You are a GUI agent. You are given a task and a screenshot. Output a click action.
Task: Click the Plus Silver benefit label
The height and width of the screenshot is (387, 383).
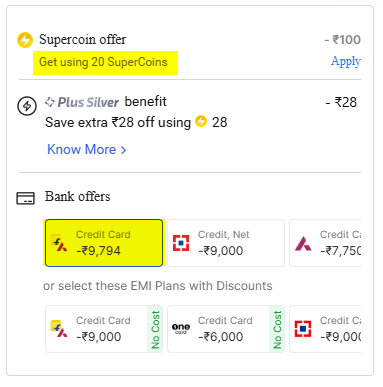(x=106, y=102)
